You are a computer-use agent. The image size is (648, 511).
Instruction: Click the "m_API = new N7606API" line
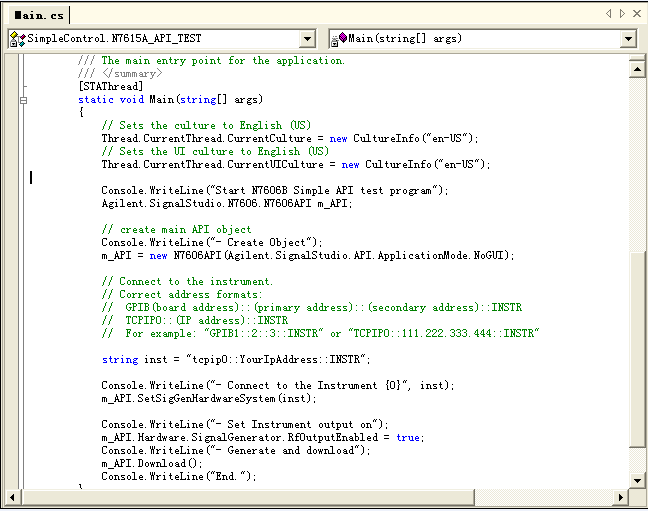[x=308, y=256]
